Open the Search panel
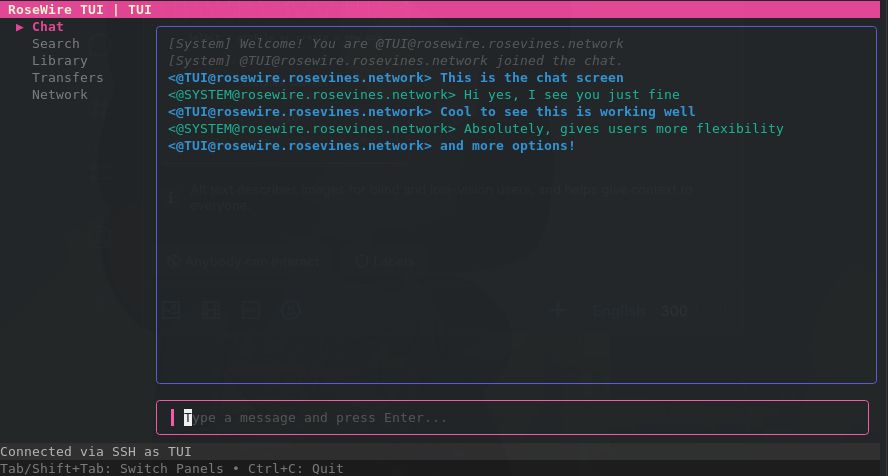The image size is (888, 476). point(56,44)
